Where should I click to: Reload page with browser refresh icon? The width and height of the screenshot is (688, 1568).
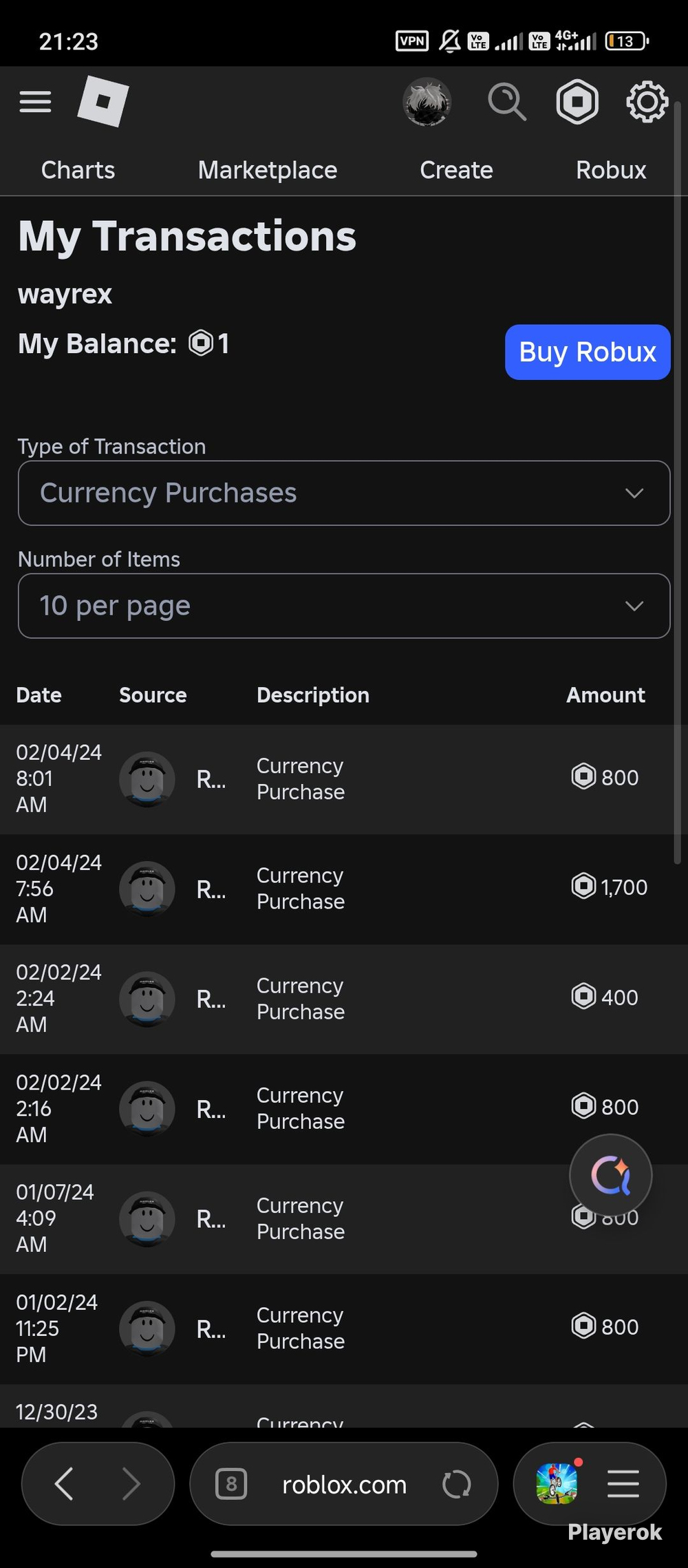[x=457, y=1484]
